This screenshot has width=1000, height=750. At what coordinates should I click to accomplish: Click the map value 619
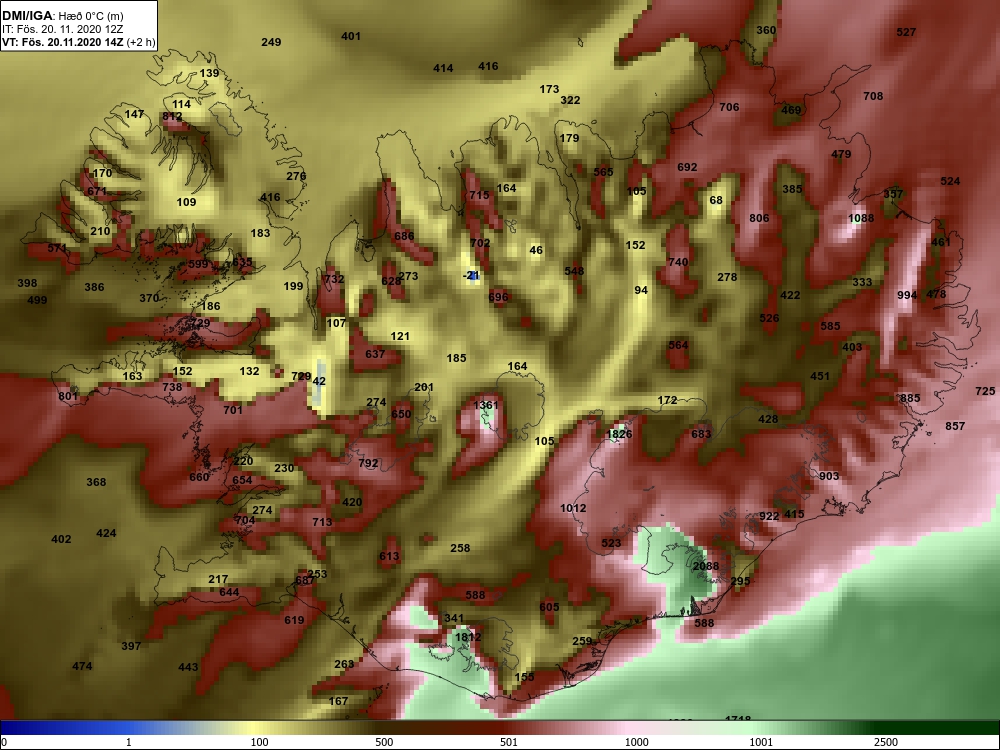(x=294, y=620)
